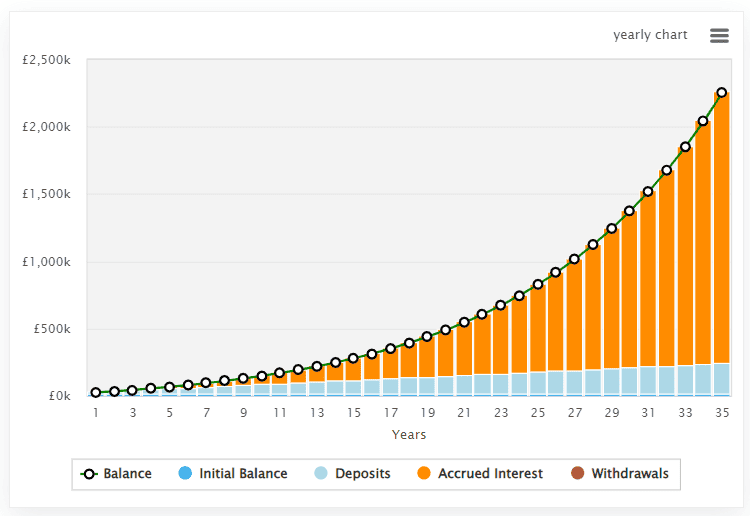Screen dimensions: 750x516
Task: Open the chart hamburger context menu
Action: coord(719,35)
